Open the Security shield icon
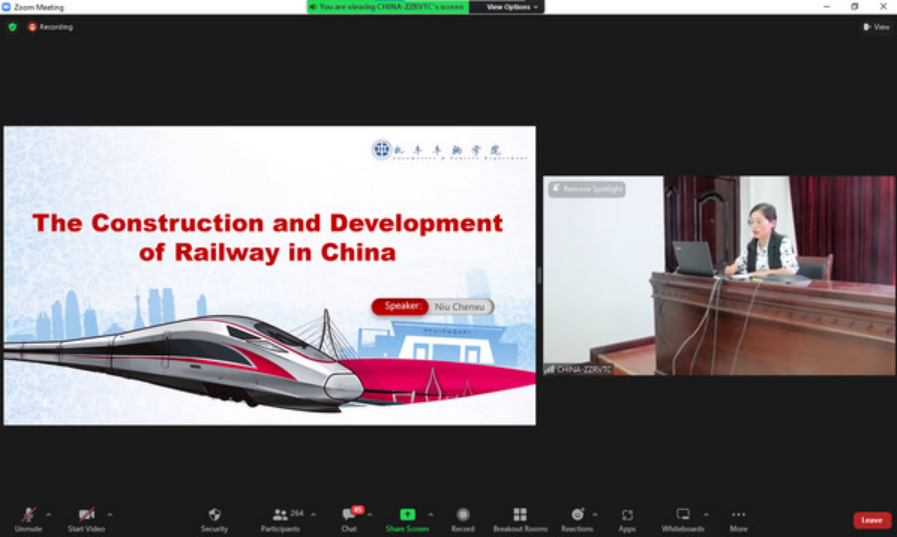The image size is (897, 537). point(214,515)
